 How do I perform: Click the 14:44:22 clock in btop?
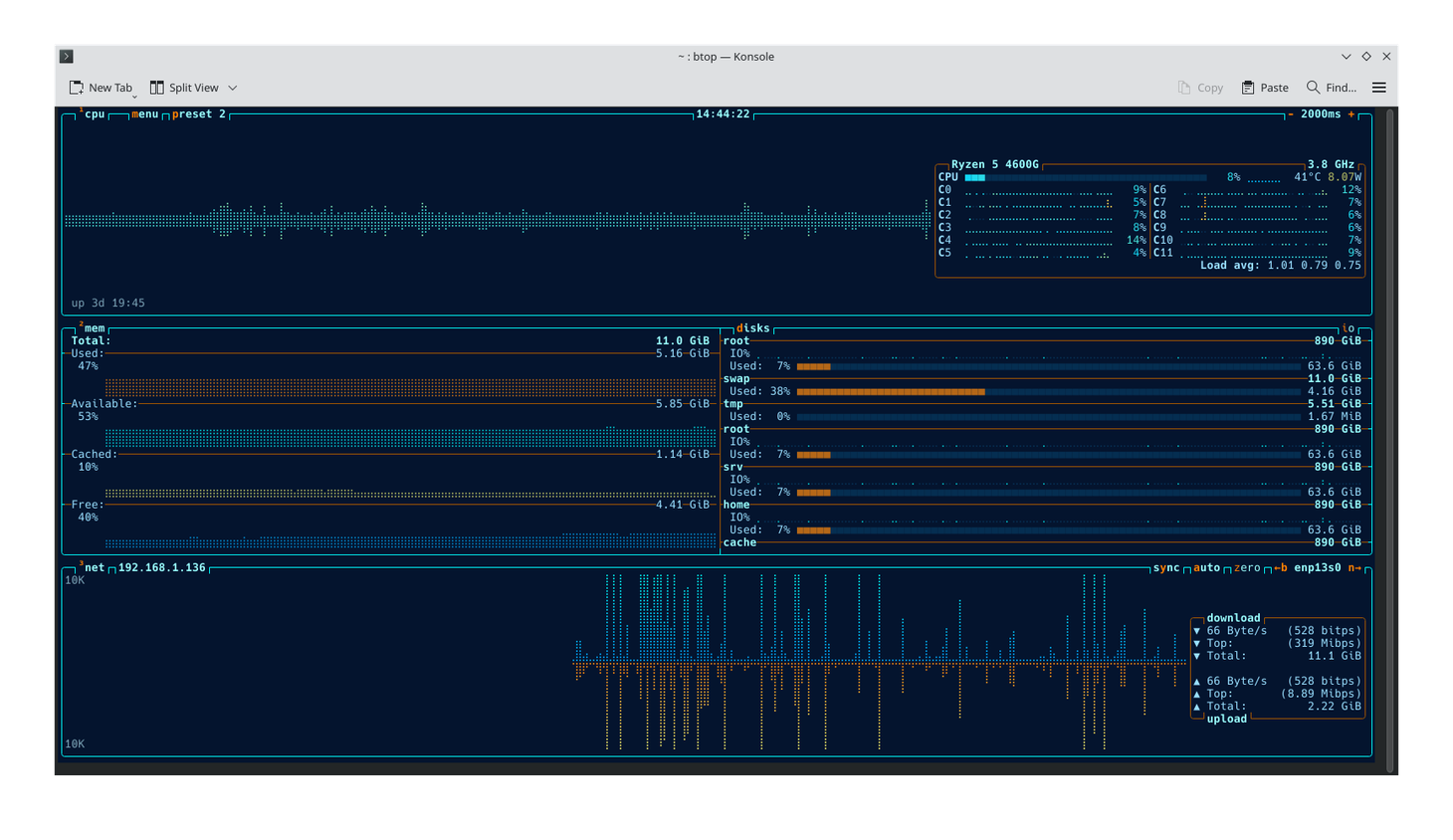[x=723, y=114]
